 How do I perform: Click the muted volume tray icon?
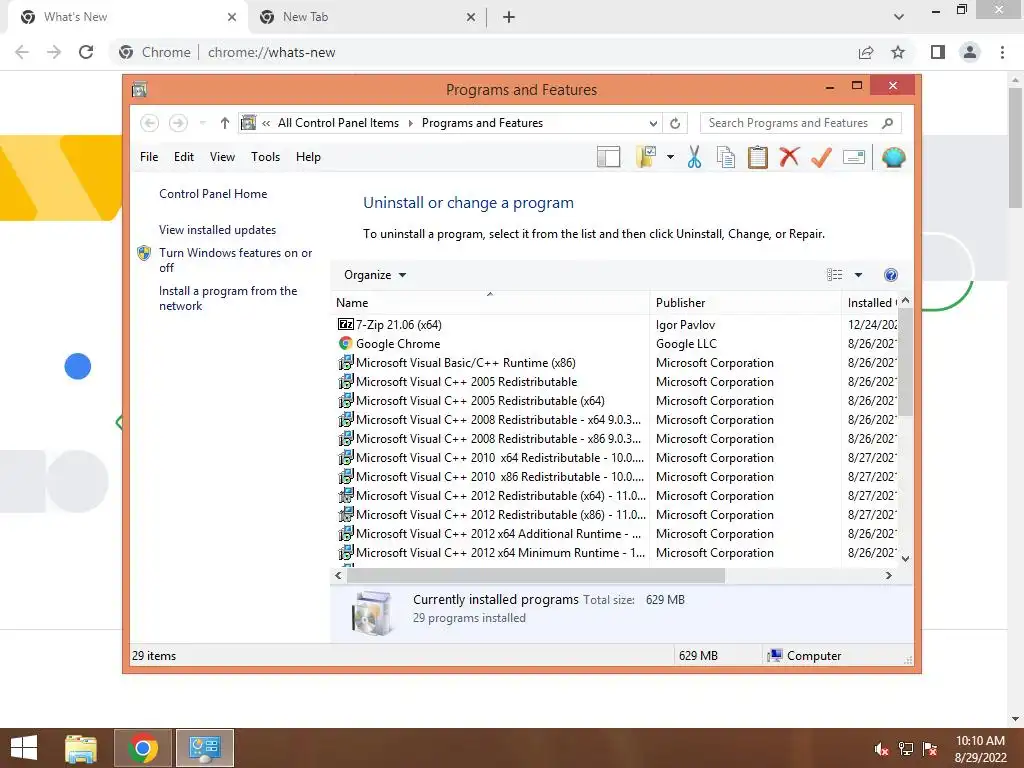click(881, 749)
